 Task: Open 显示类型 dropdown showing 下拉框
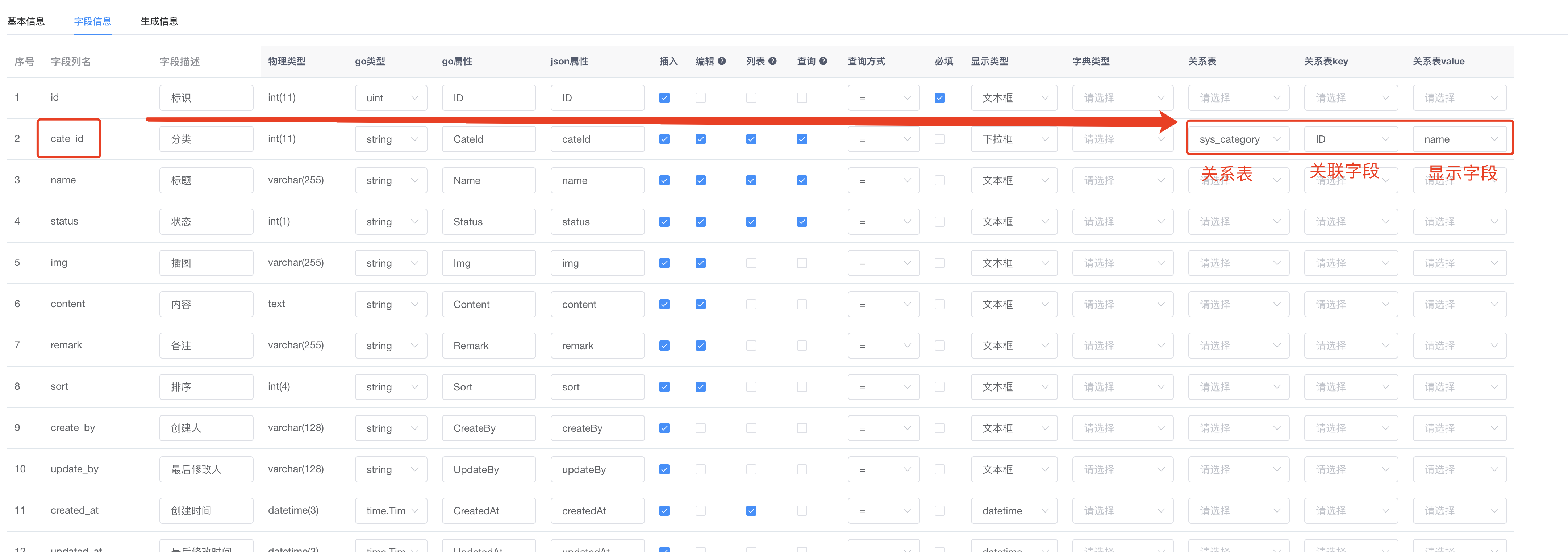tap(1014, 139)
